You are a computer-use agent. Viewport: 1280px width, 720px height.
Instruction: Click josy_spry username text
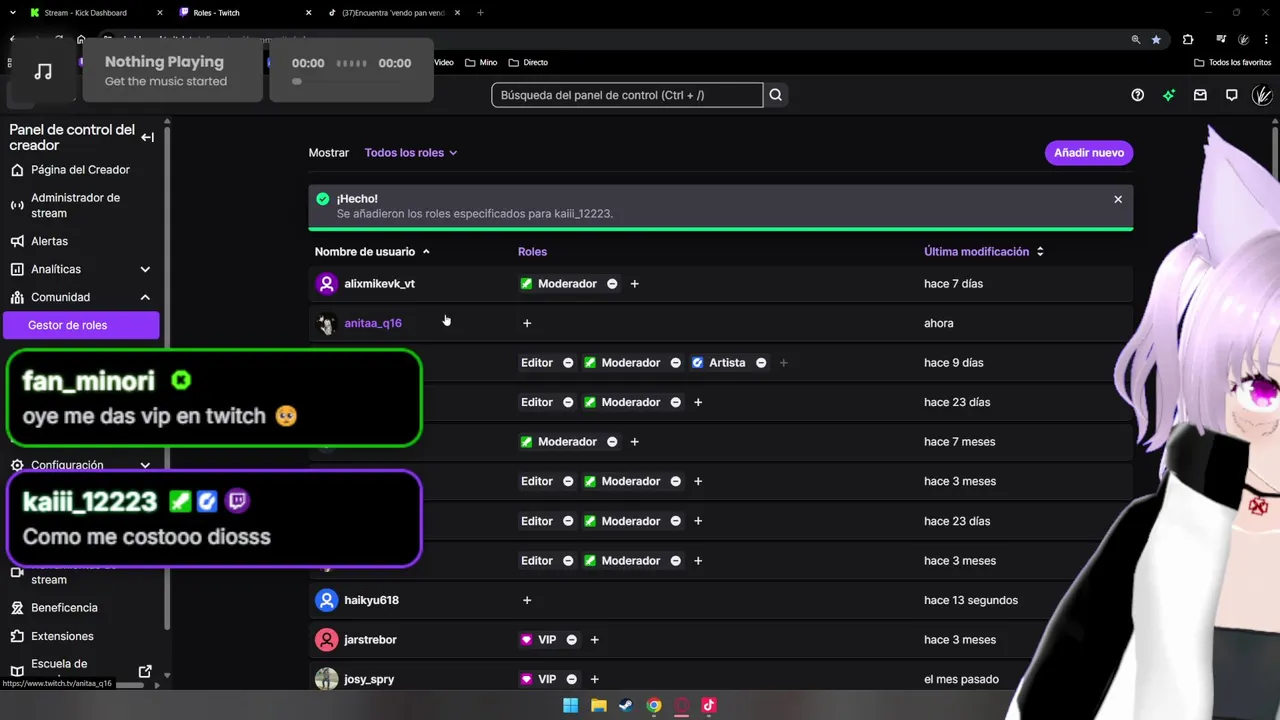point(369,679)
